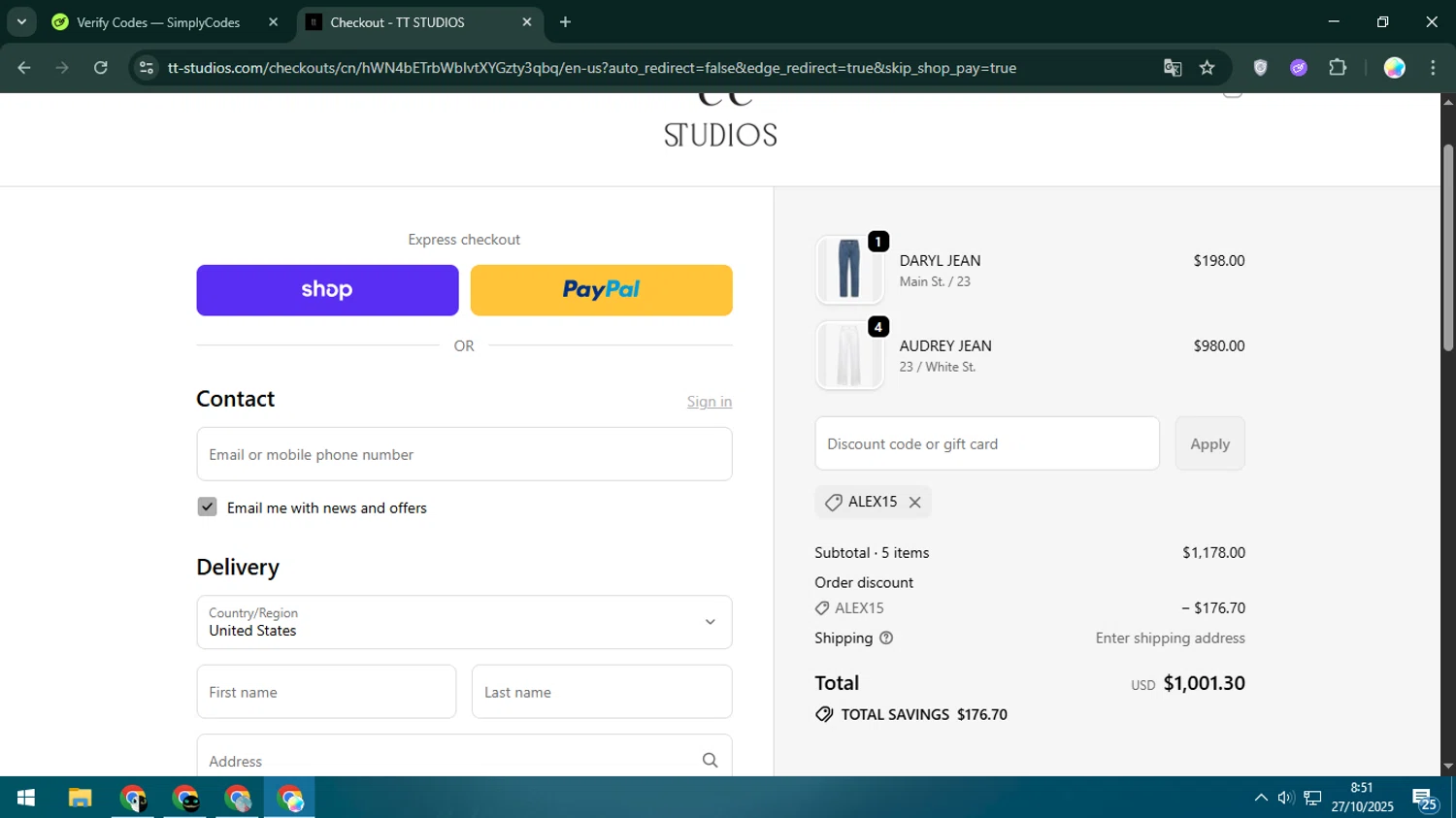Screen dimensions: 1456x818
Task: Open the Extensions puzzle icon
Action: click(1338, 68)
